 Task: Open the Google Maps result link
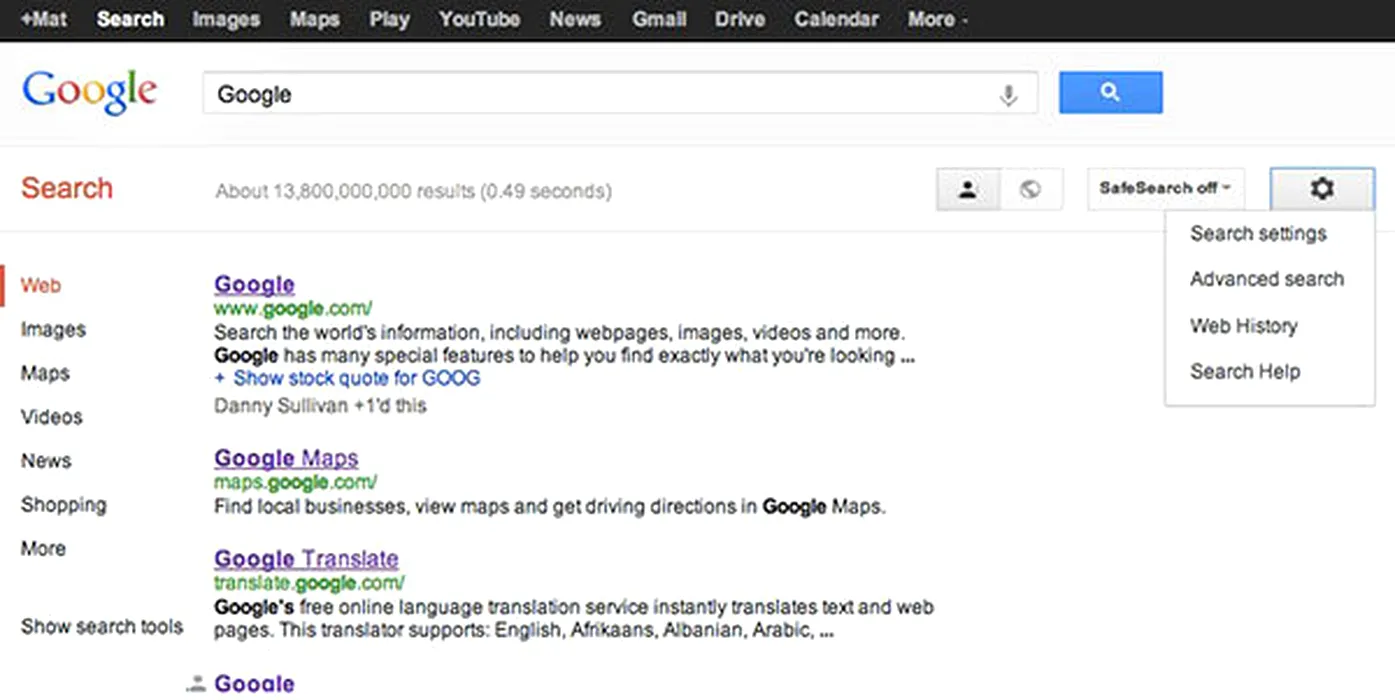pyautogui.click(x=286, y=458)
